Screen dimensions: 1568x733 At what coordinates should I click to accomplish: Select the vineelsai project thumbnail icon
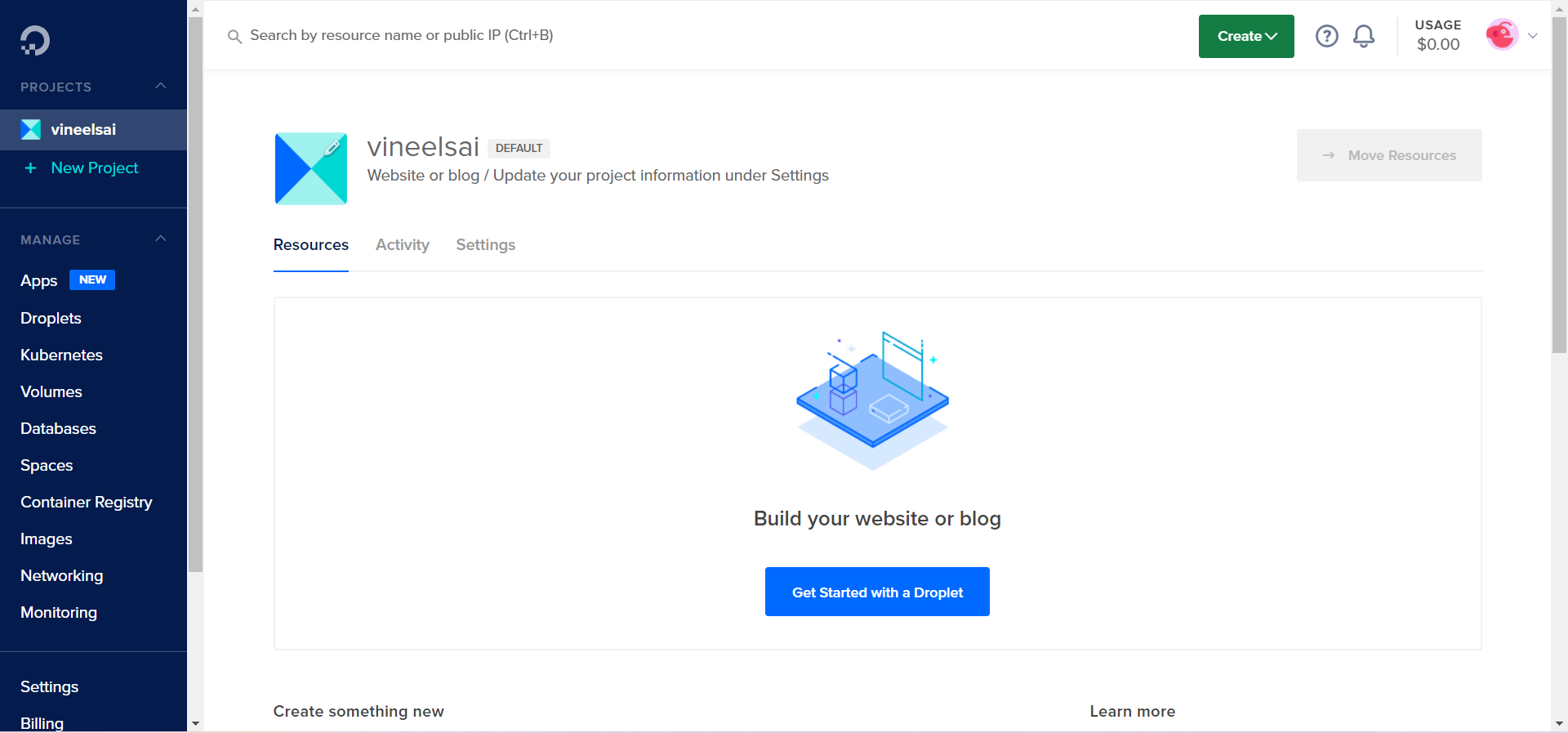(x=30, y=129)
